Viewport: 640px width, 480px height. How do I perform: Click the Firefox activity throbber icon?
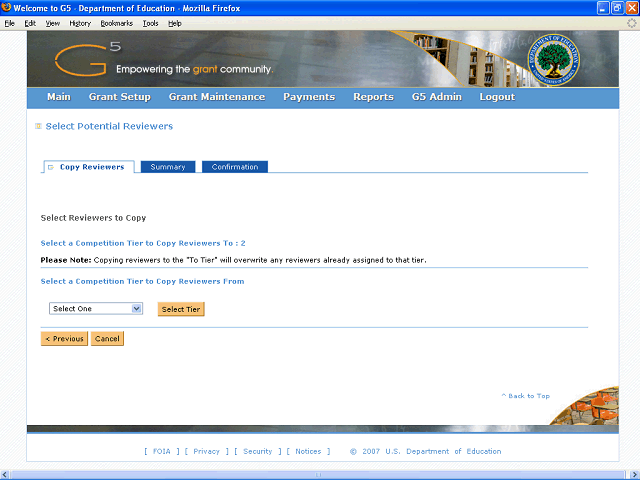point(631,23)
